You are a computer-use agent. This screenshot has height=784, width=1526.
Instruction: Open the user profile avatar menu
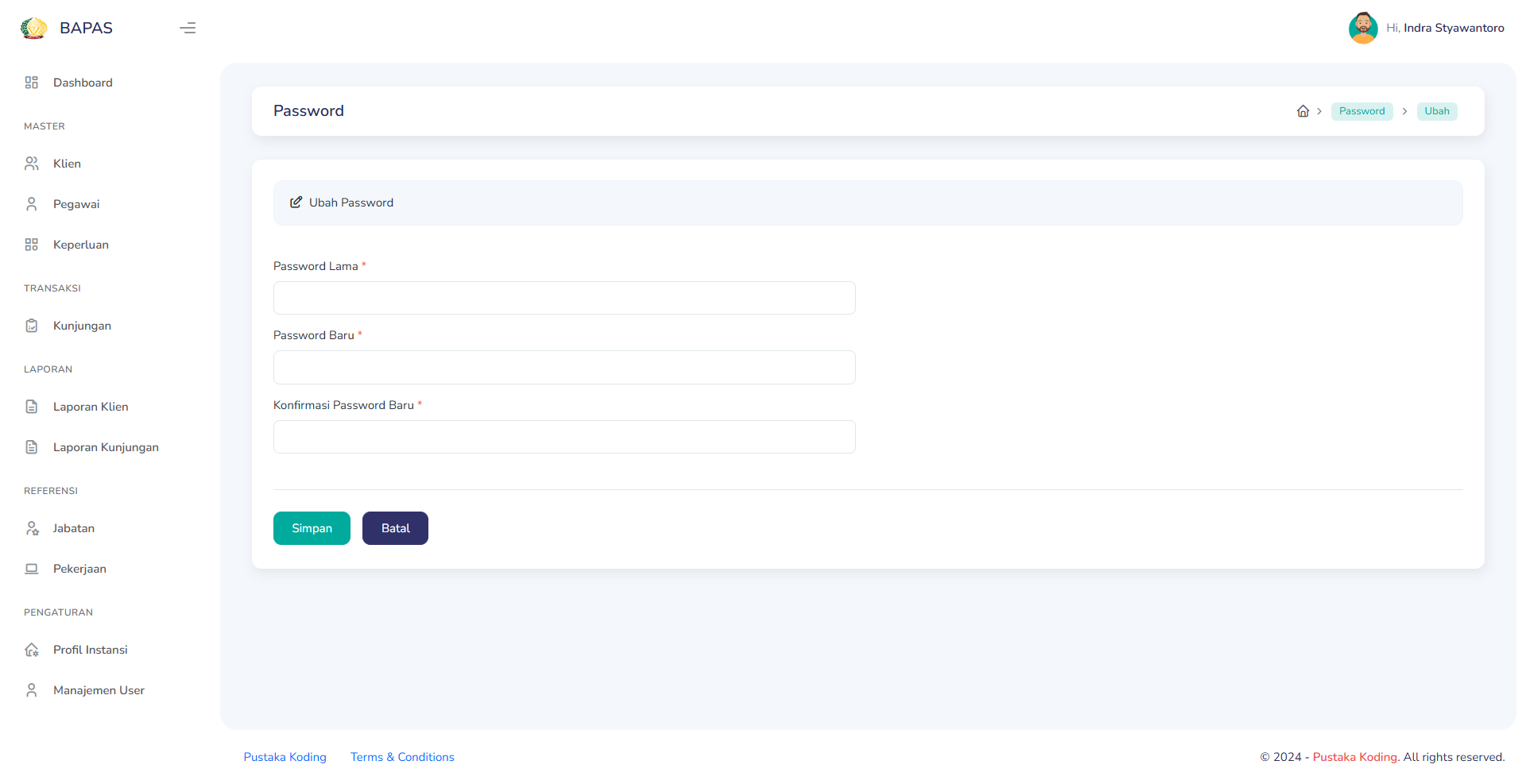tap(1363, 28)
